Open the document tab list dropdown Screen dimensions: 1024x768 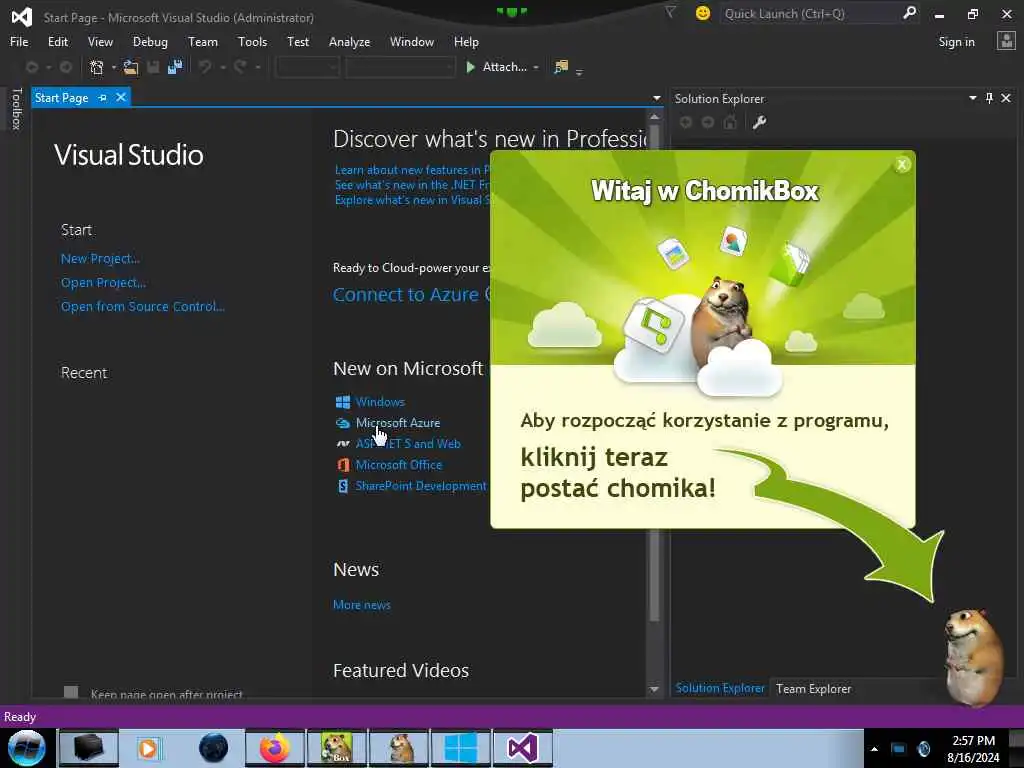coord(656,99)
